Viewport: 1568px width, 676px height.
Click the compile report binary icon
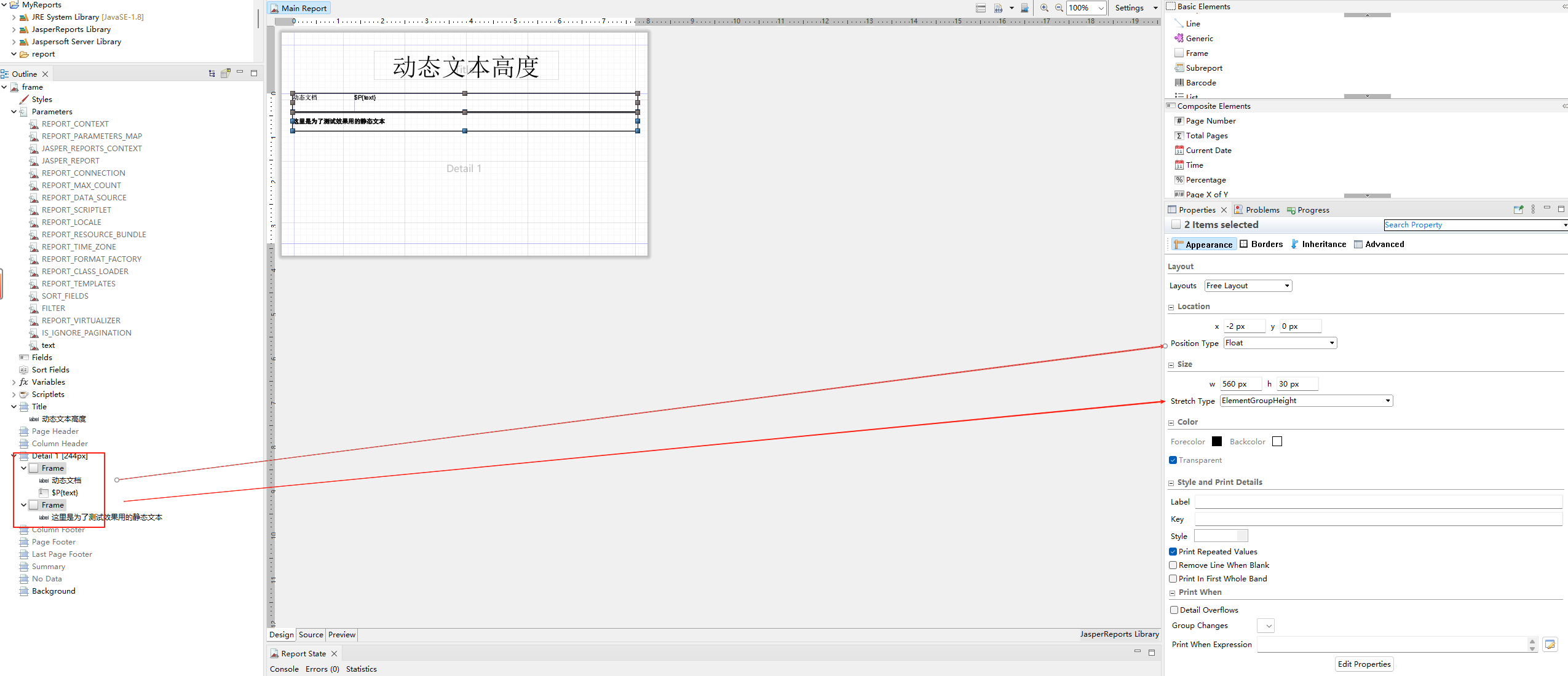coord(998,8)
